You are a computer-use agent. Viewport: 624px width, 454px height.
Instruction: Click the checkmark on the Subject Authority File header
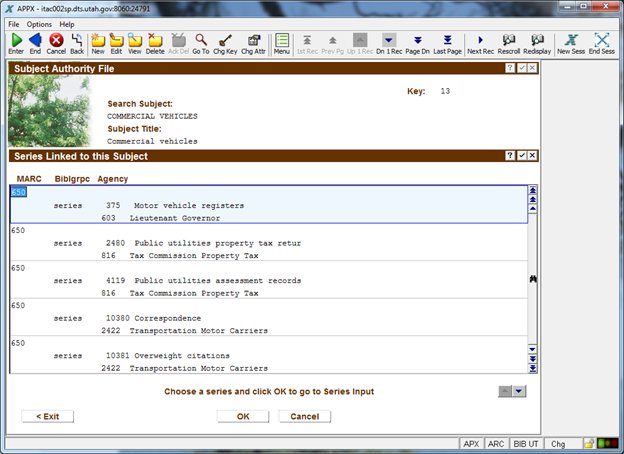tap(521, 68)
